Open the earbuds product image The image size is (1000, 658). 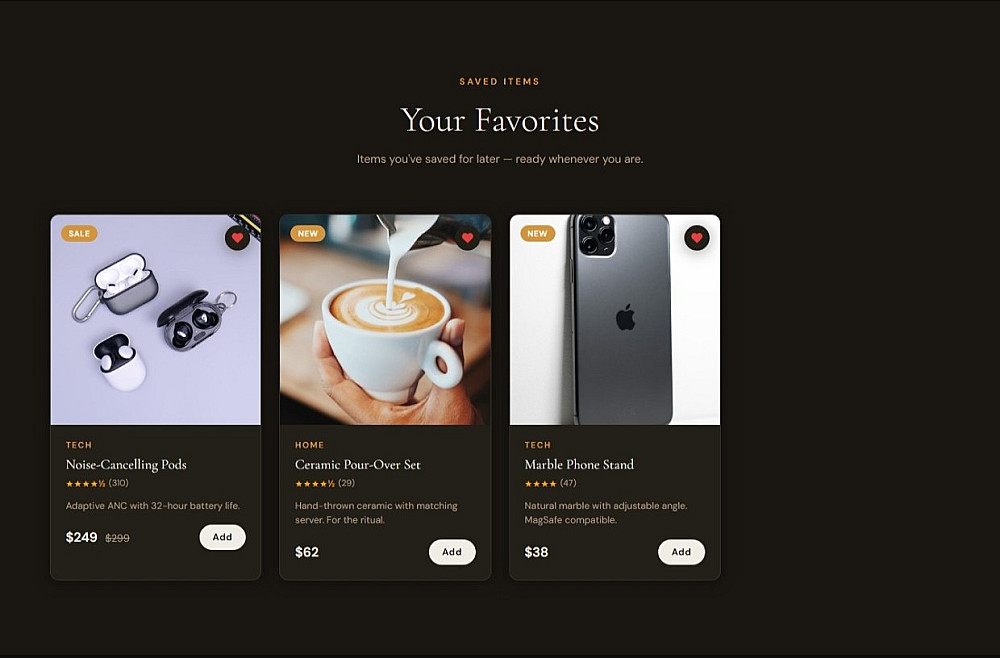coord(156,319)
